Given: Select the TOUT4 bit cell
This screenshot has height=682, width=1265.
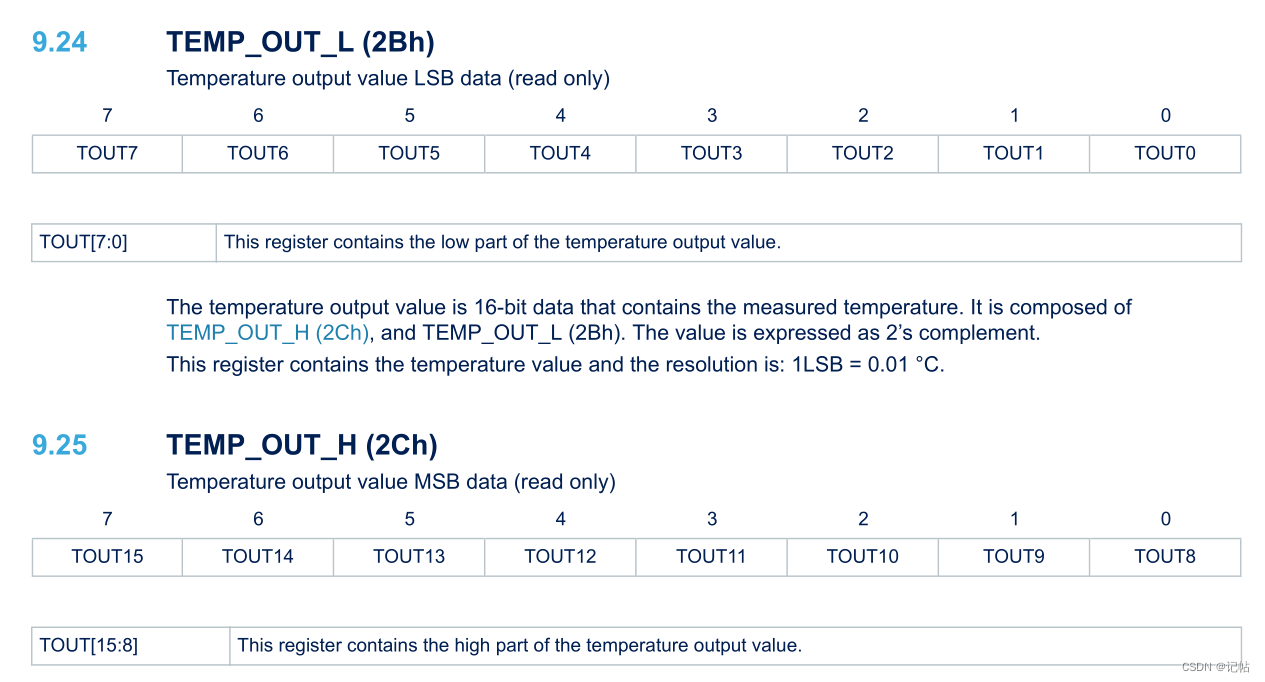Looking at the screenshot, I should point(560,154).
